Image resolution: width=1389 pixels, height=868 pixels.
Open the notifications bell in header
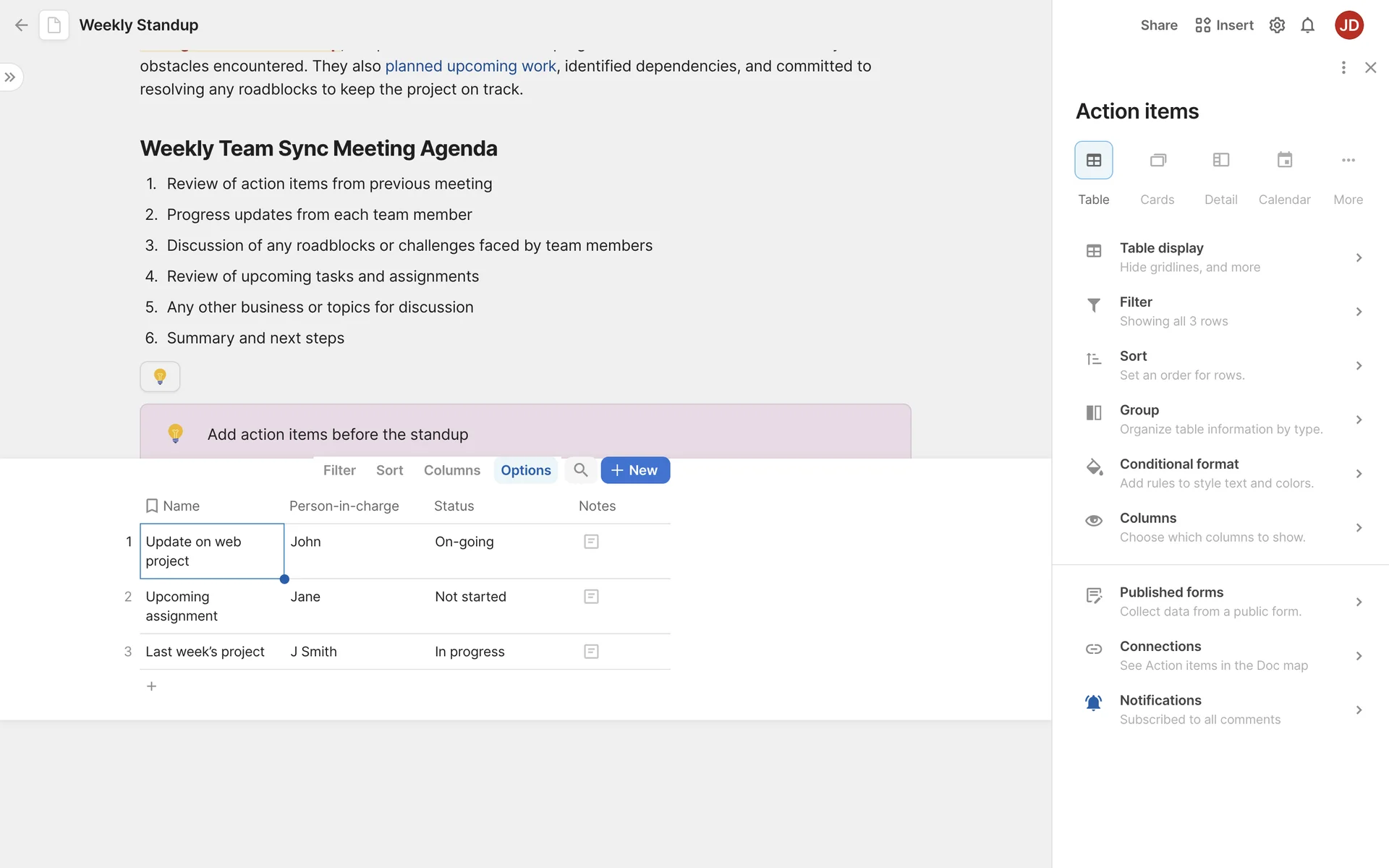coord(1307,25)
